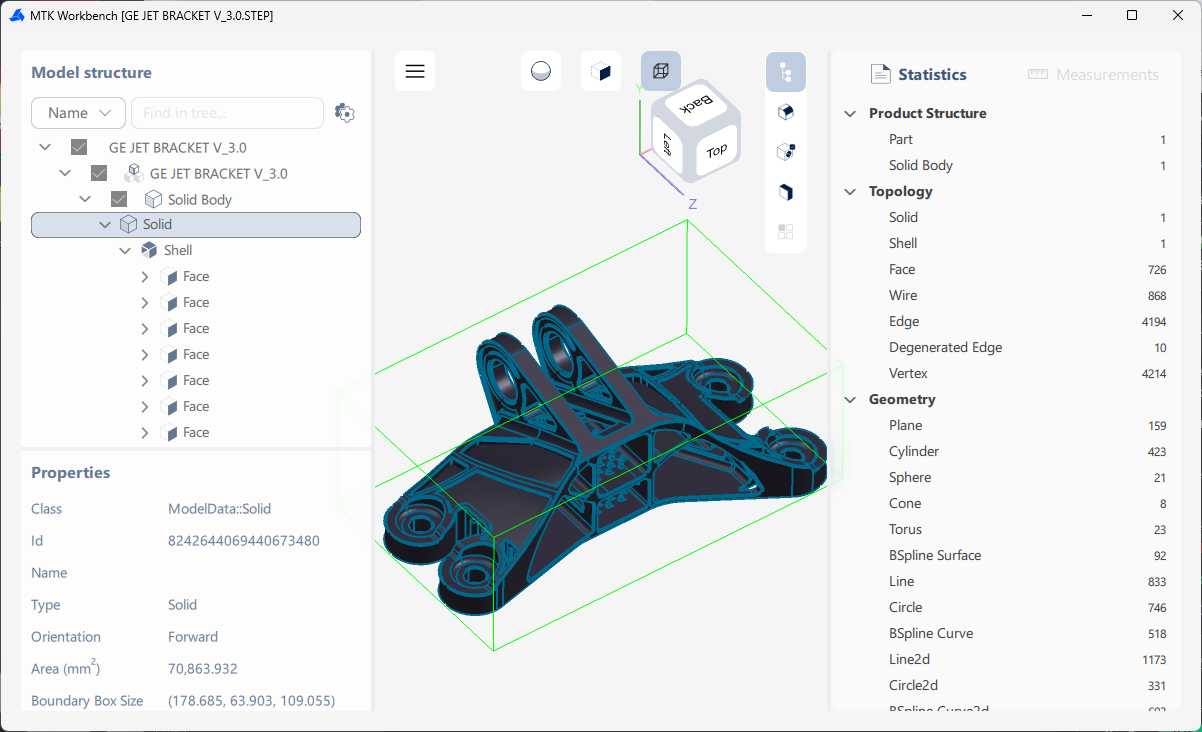Click the Boundary Box Size value
This screenshot has height=732, width=1202.
click(251, 701)
